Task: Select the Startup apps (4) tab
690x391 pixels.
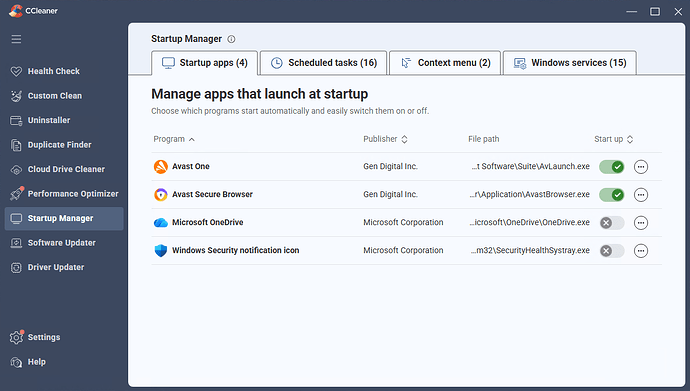Action: [x=205, y=63]
